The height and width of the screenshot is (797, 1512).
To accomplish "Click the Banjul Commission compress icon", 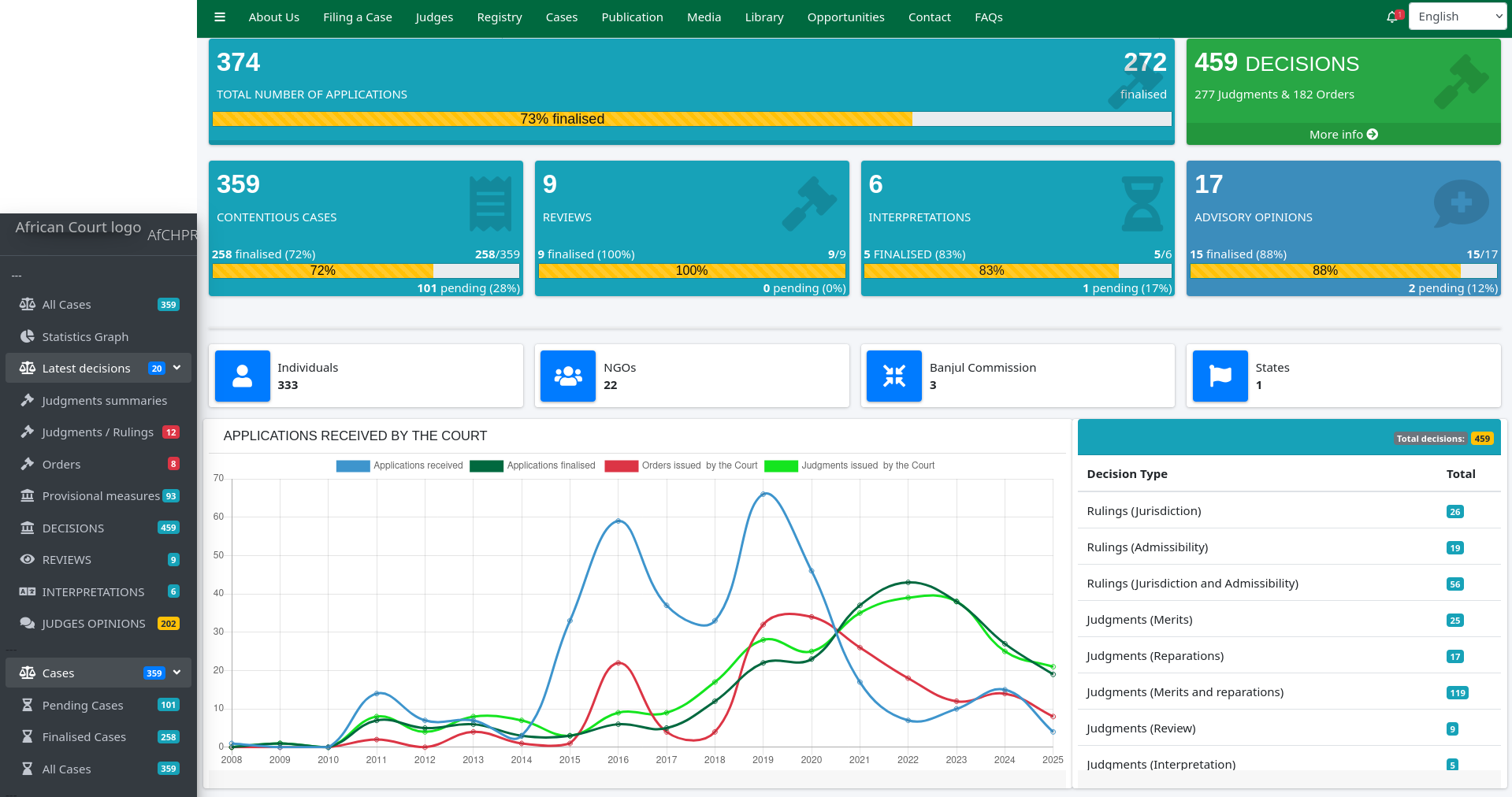I will tap(894, 376).
